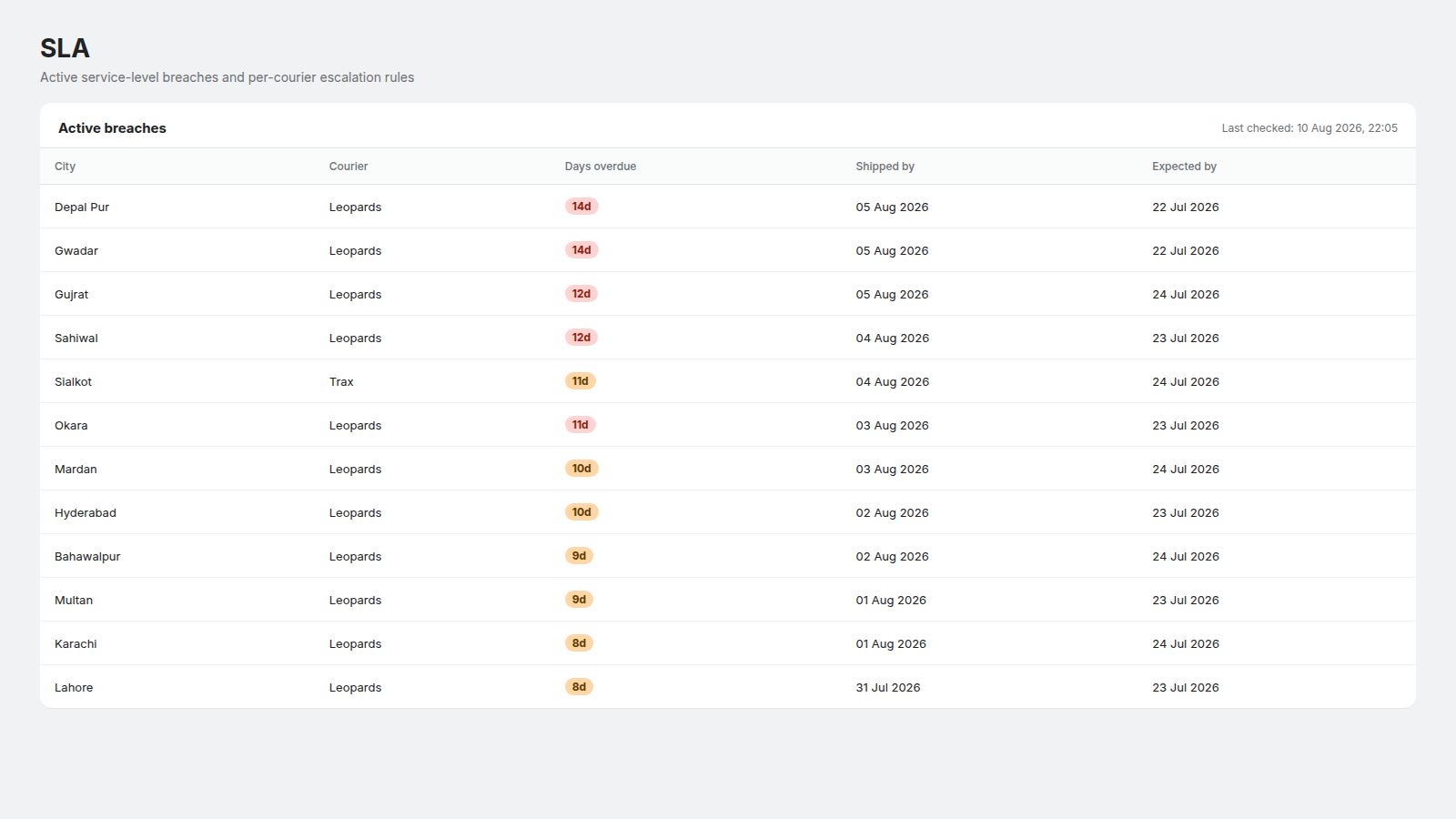Click the Last checked timestamp
Image resolution: width=1456 pixels, height=819 pixels.
coord(1309,128)
